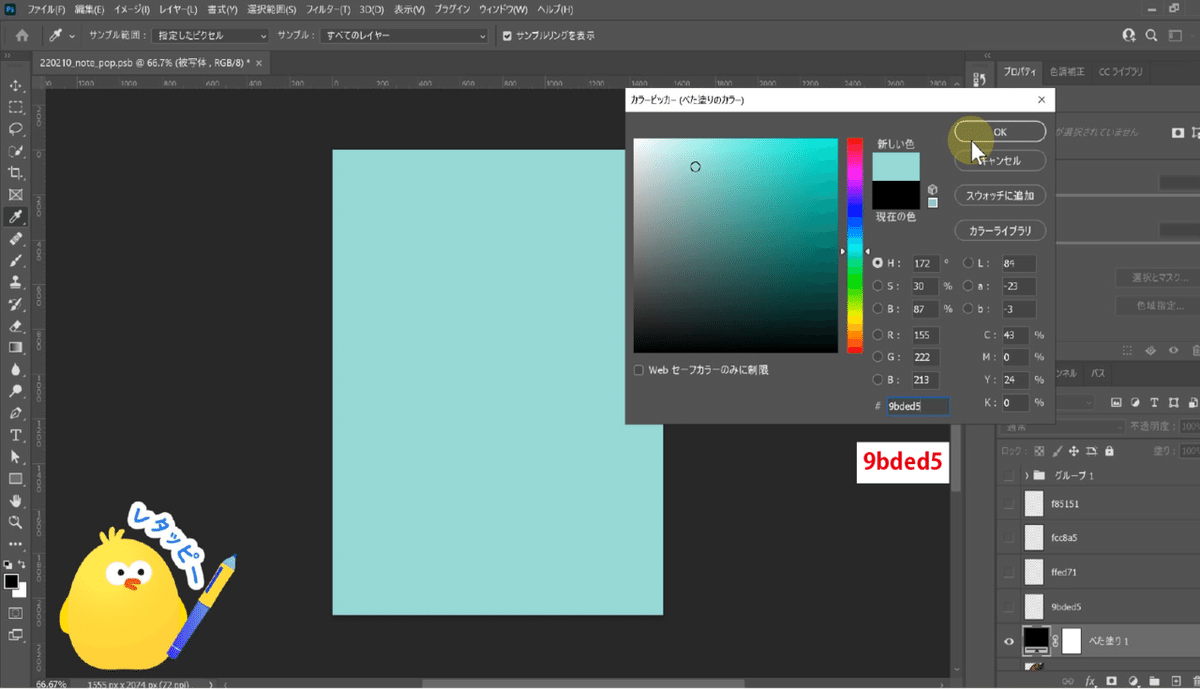This screenshot has height=689, width=1200.
Task: Click the link layers icon
Action: [1067, 681]
